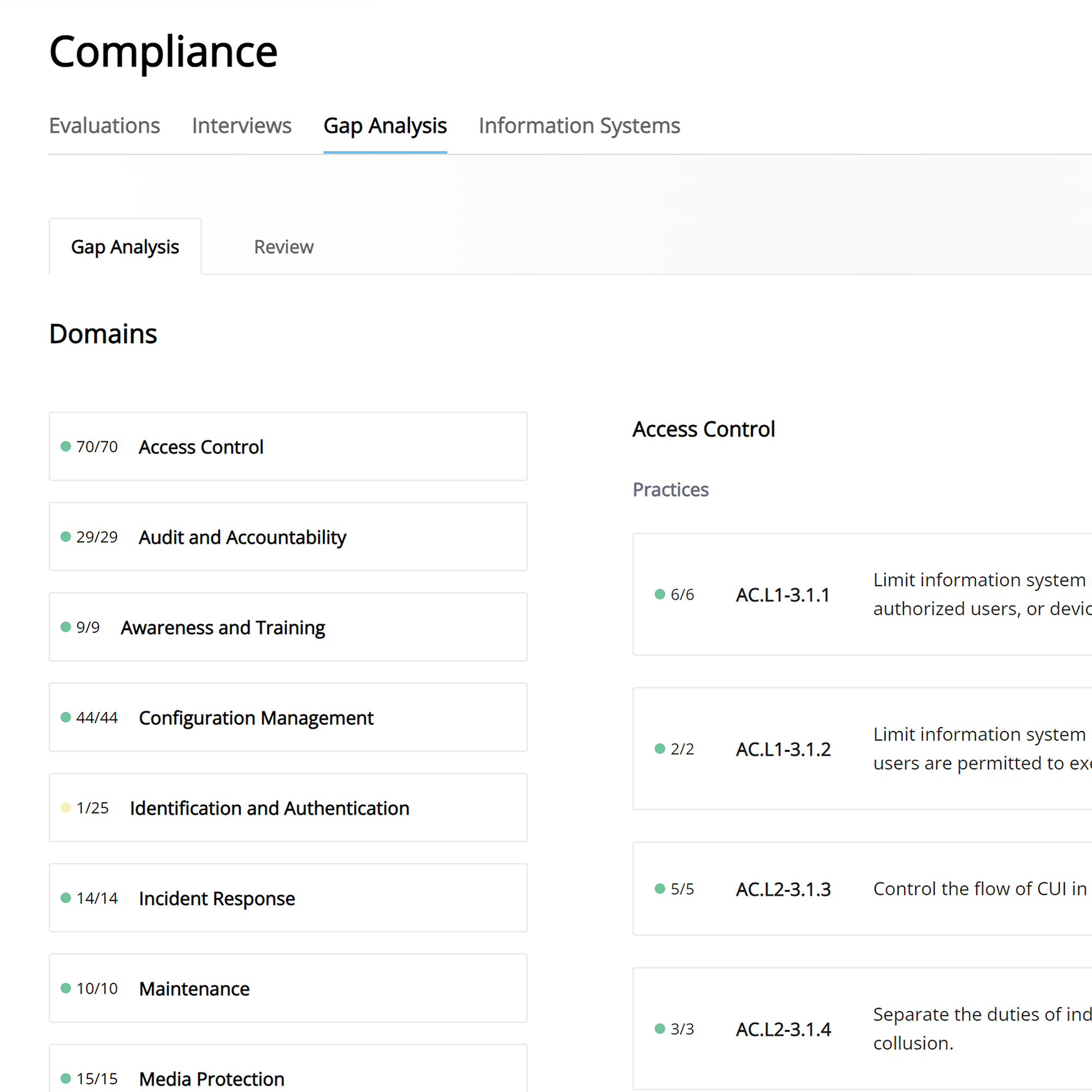Switch to the Interviews tab
The image size is (1092, 1092).
click(241, 126)
